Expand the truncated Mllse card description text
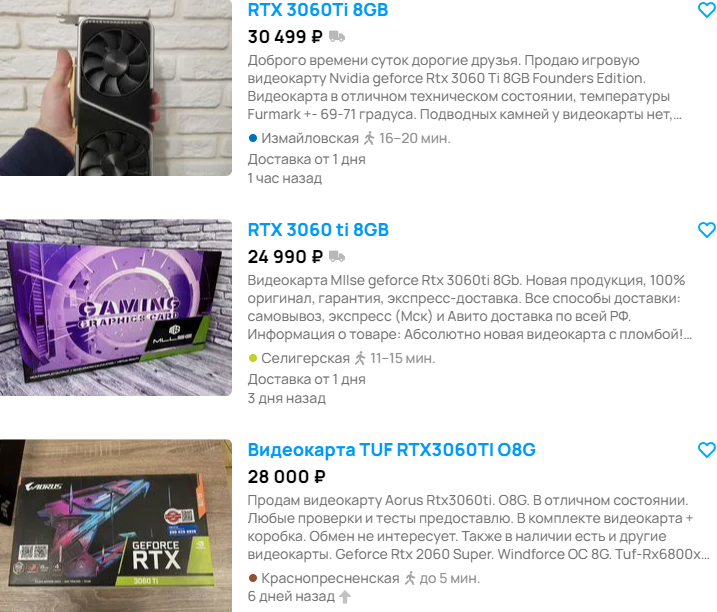 pos(470,307)
